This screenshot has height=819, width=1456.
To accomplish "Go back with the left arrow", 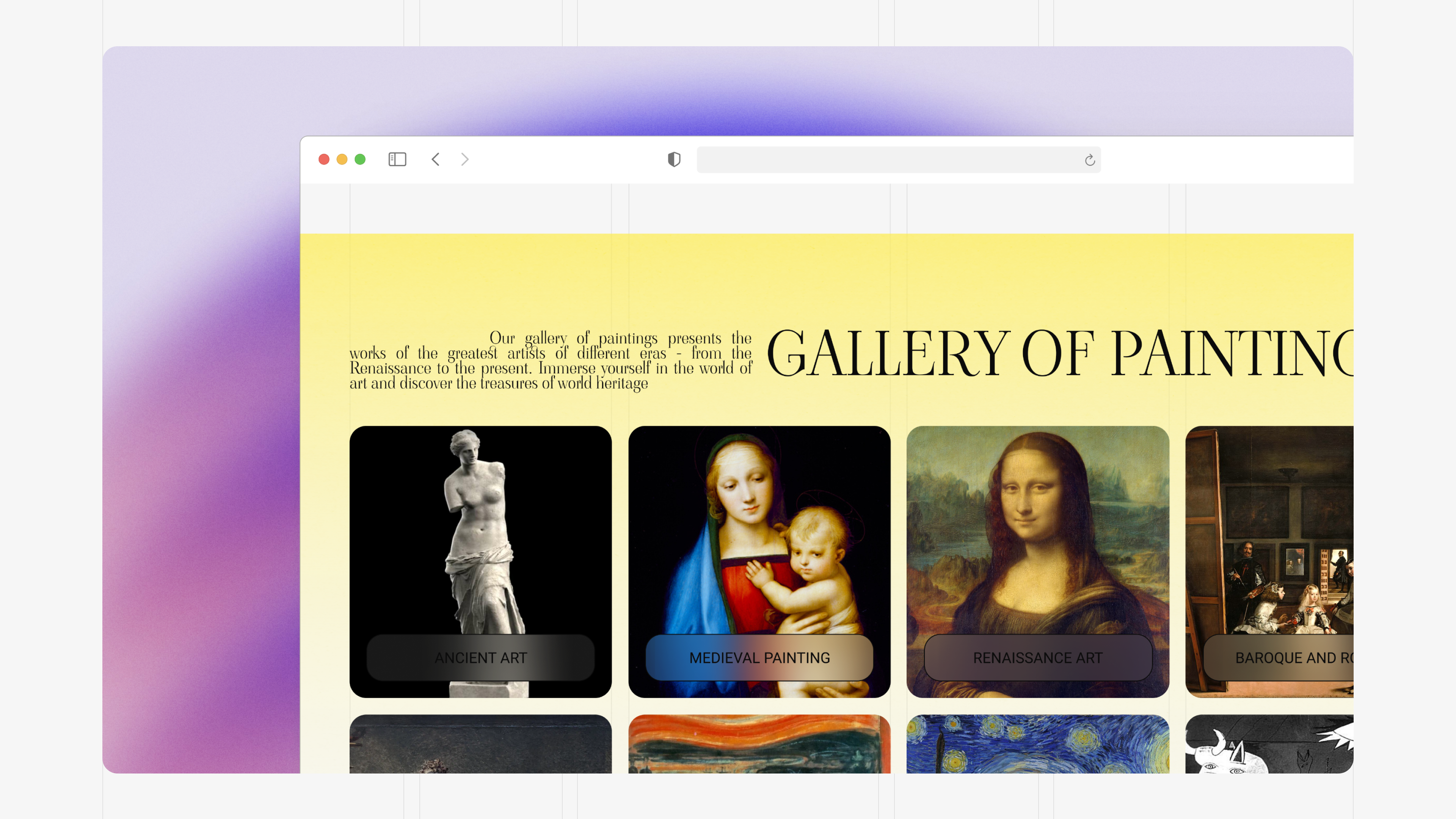I will 435,159.
